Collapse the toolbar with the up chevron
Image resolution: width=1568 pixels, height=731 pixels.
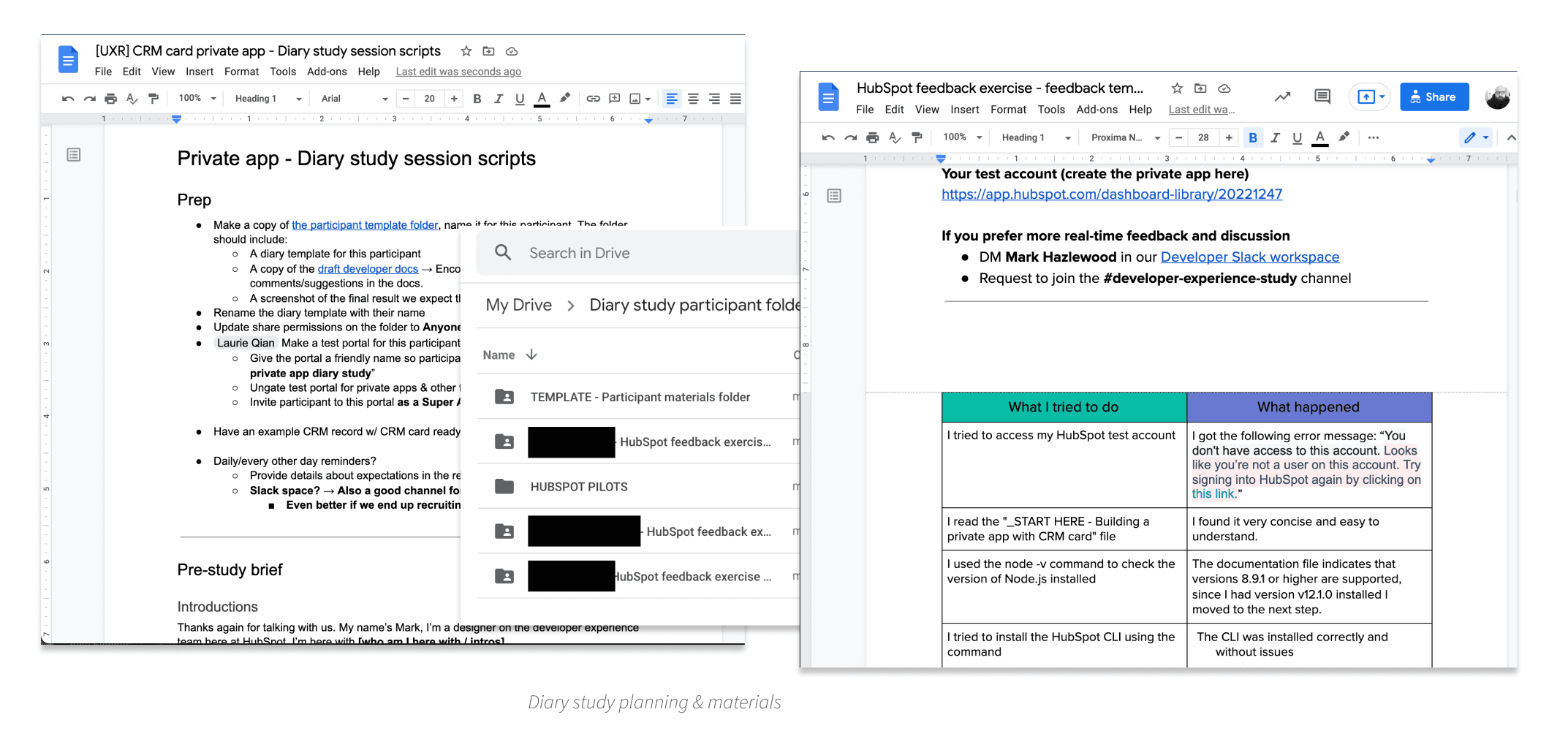[x=1511, y=137]
